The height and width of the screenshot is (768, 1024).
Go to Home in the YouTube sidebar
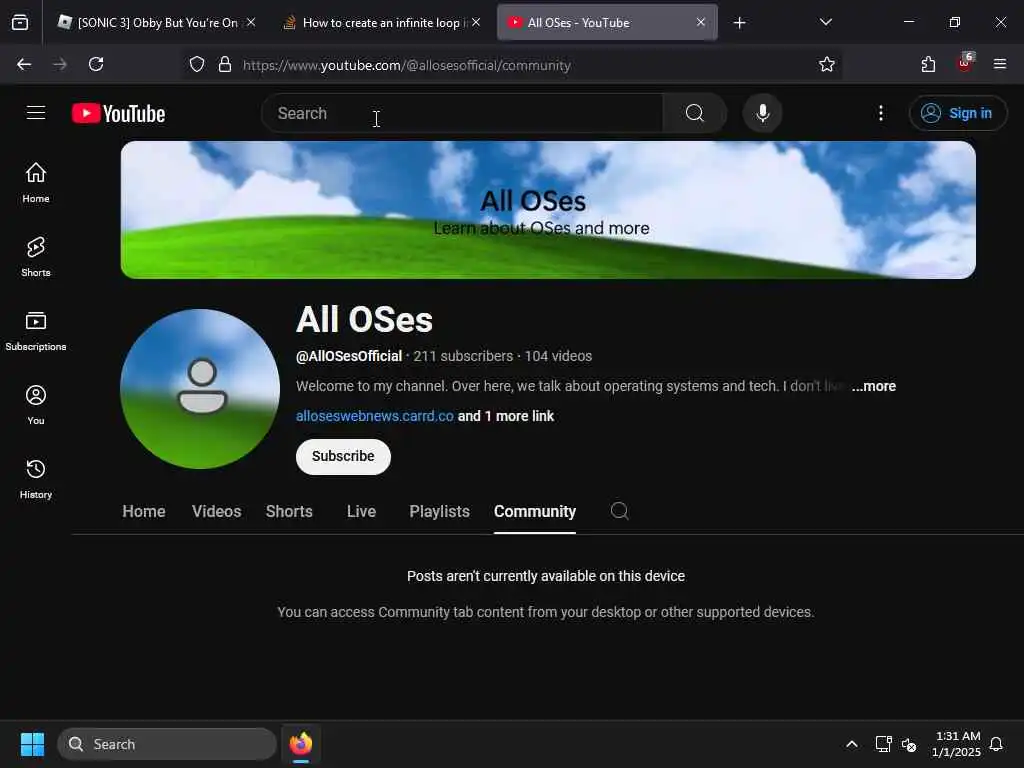[36, 183]
